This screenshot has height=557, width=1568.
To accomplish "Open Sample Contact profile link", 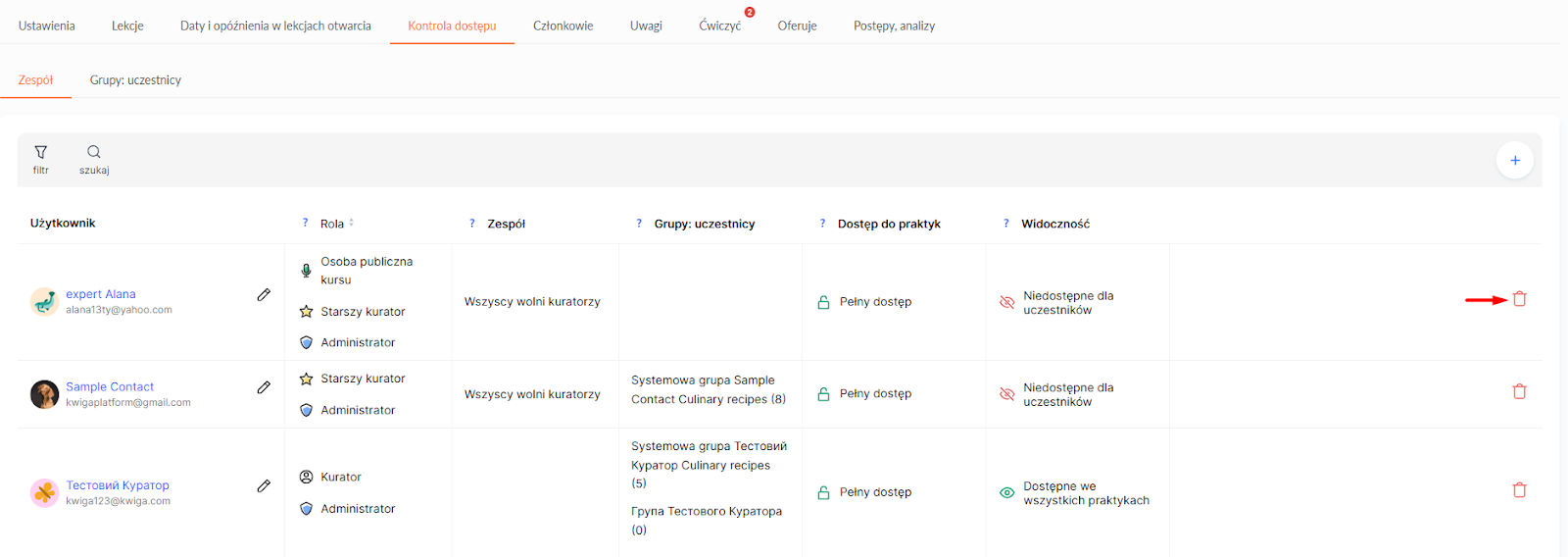I will tap(110, 386).
